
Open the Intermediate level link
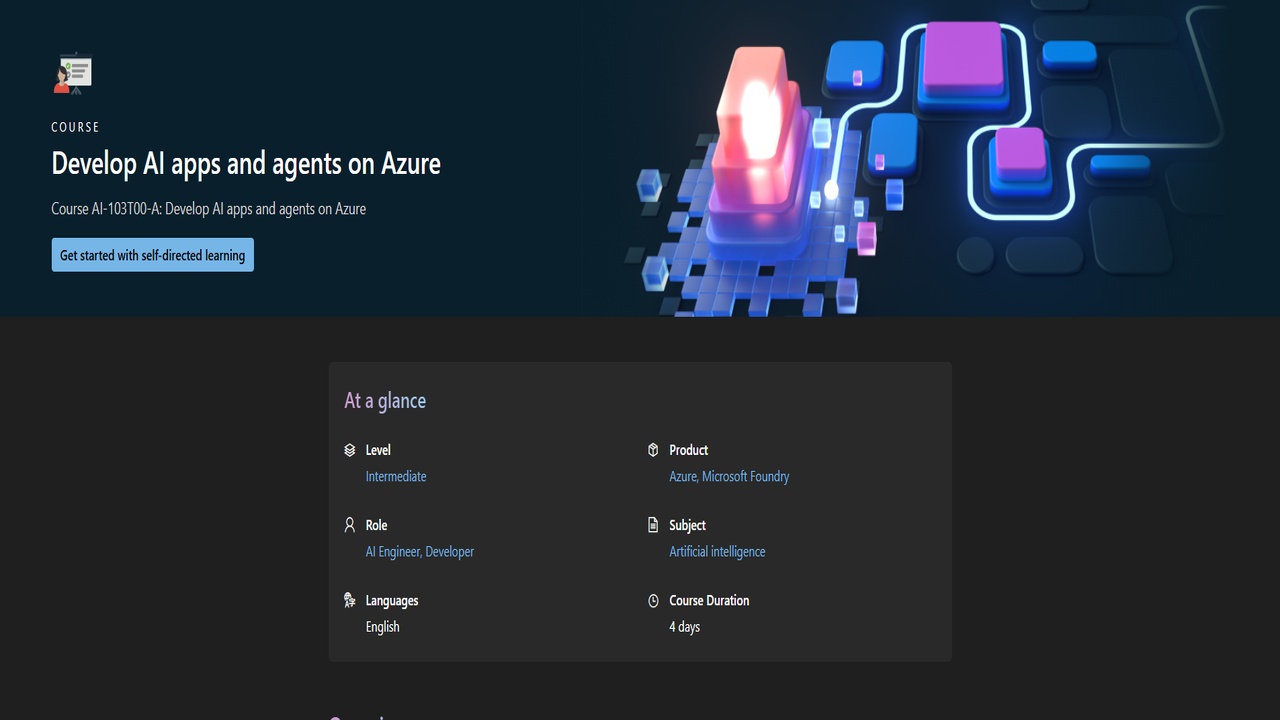(x=396, y=476)
